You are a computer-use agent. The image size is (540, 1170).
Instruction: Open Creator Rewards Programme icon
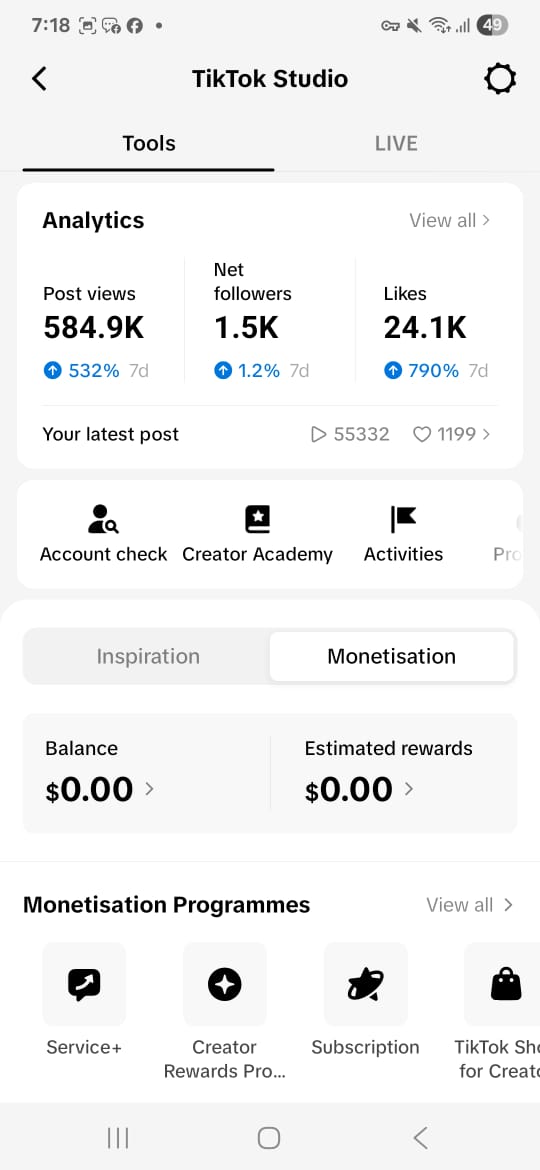[x=225, y=984]
